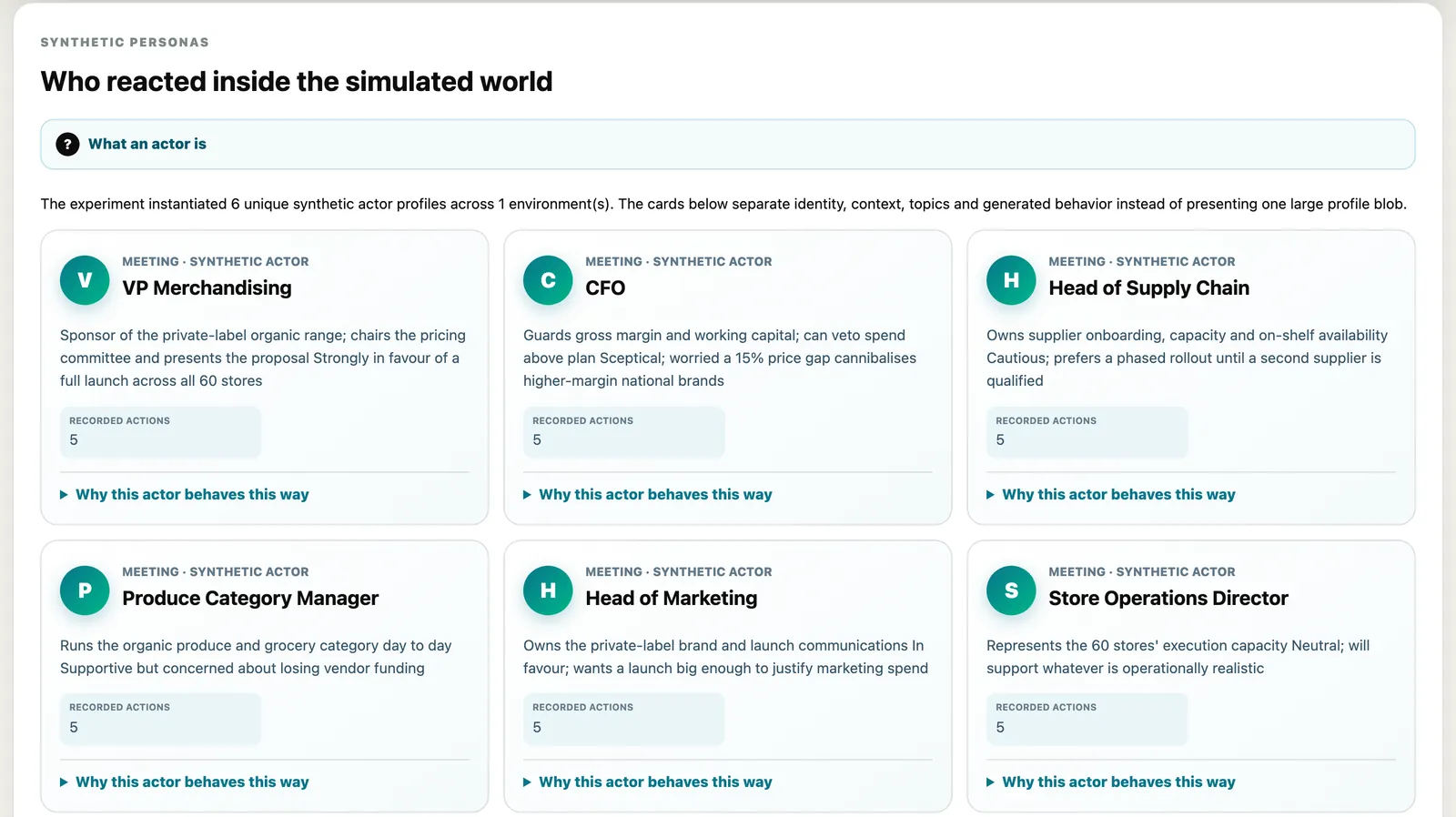Click Recorded Actions box on Head of Supply Chain card
1456x817 pixels.
point(1087,432)
